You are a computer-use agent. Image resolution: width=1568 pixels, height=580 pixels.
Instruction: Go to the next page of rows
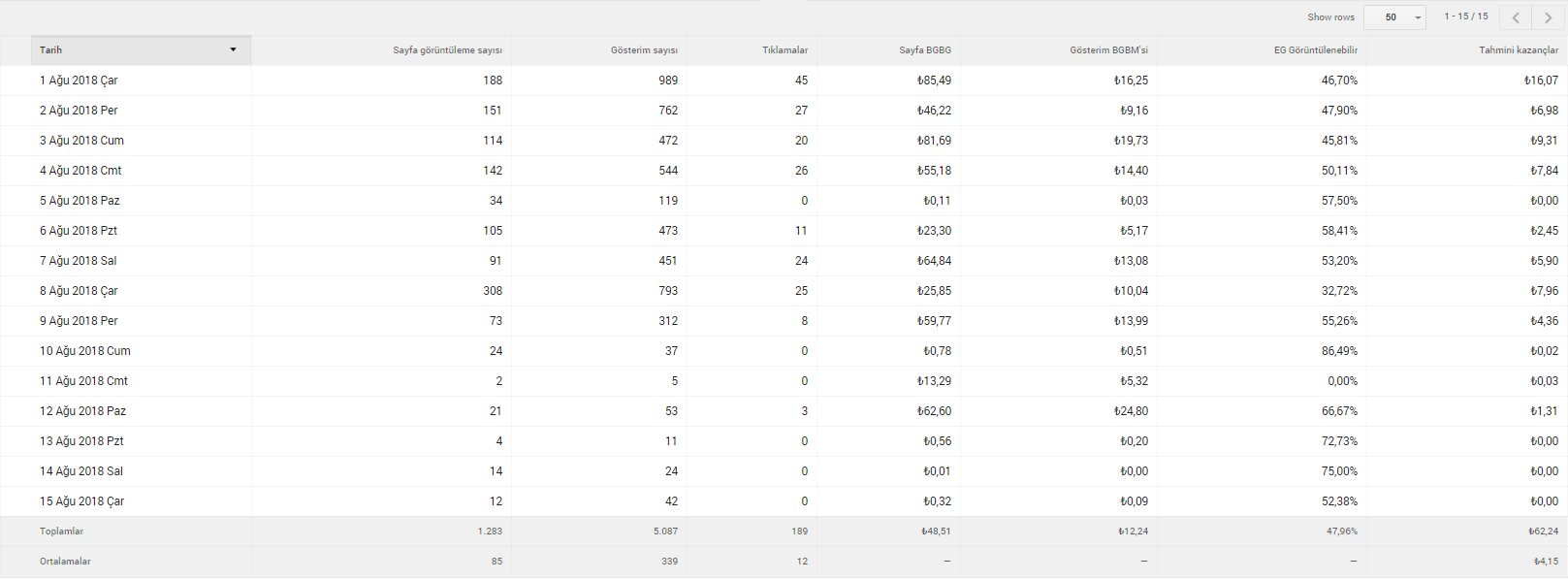click(1548, 17)
